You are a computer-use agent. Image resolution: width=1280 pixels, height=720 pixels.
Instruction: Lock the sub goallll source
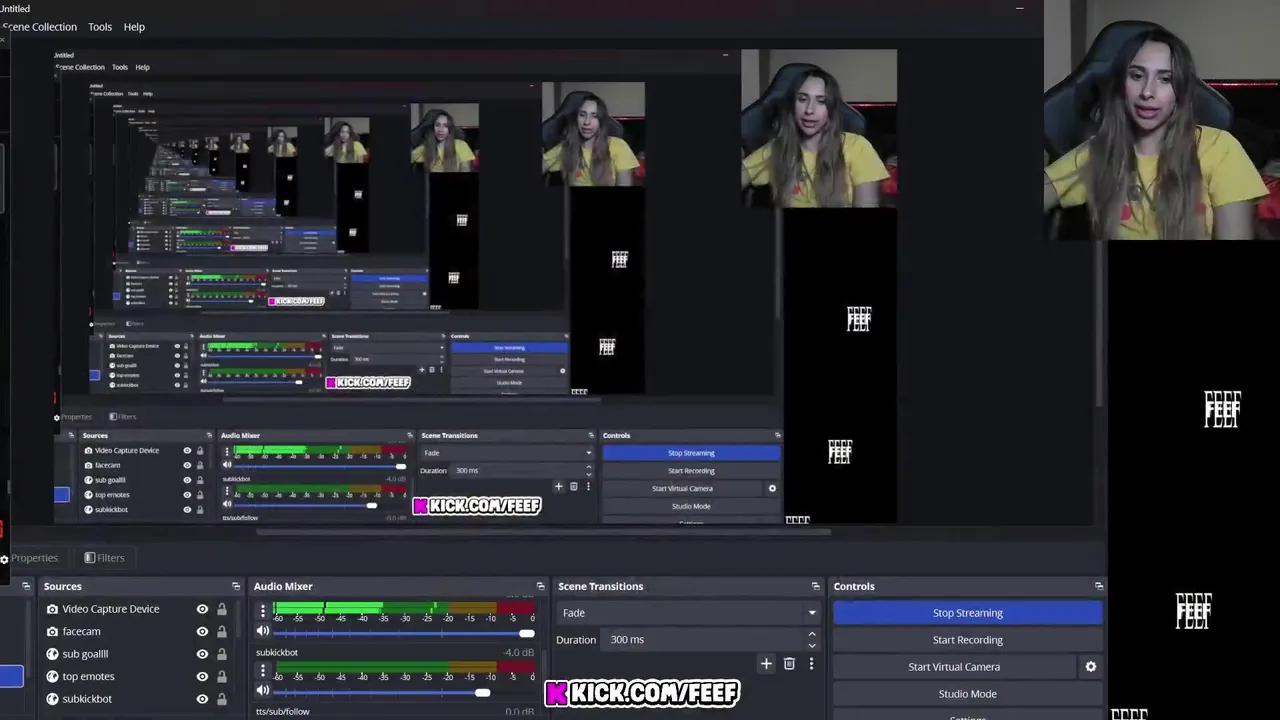[221, 654]
